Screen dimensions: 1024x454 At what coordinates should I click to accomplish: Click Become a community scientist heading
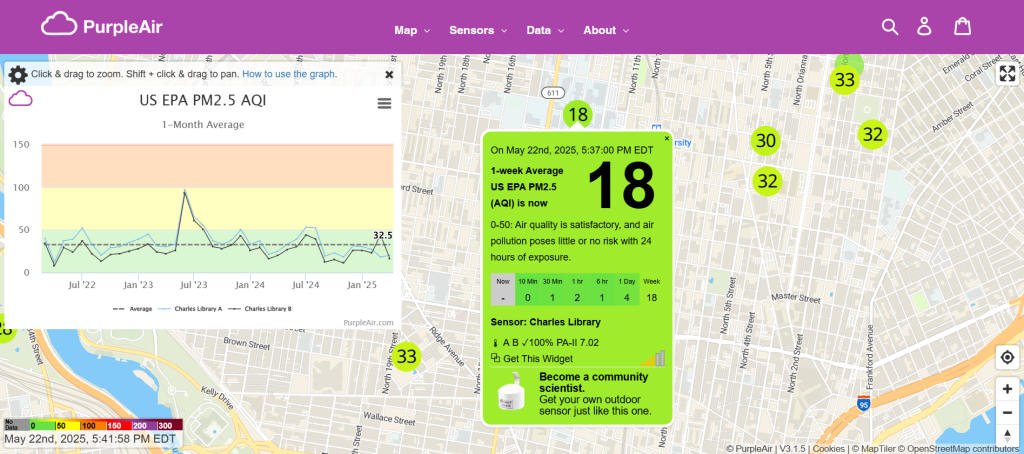[594, 382]
